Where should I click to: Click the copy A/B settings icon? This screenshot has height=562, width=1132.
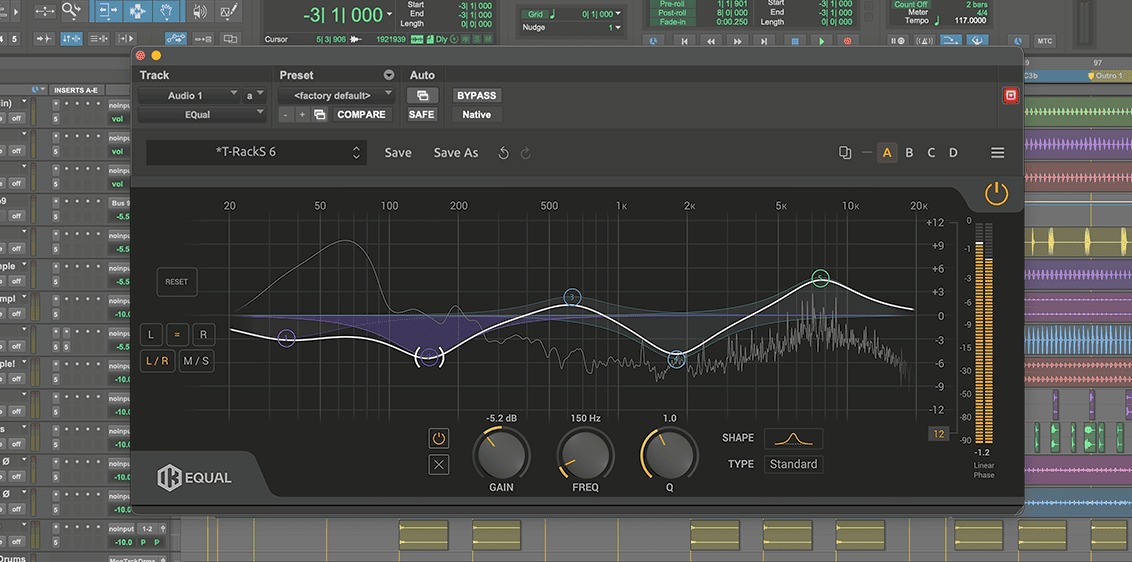(845, 152)
